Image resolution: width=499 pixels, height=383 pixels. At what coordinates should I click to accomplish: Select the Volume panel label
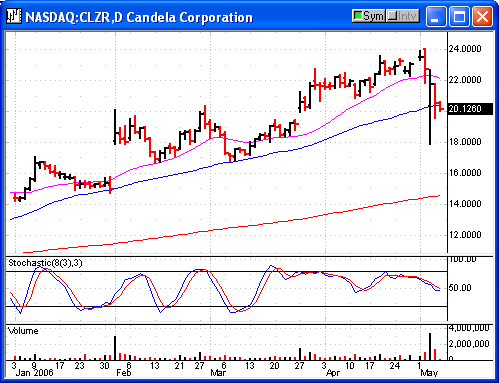point(23,331)
